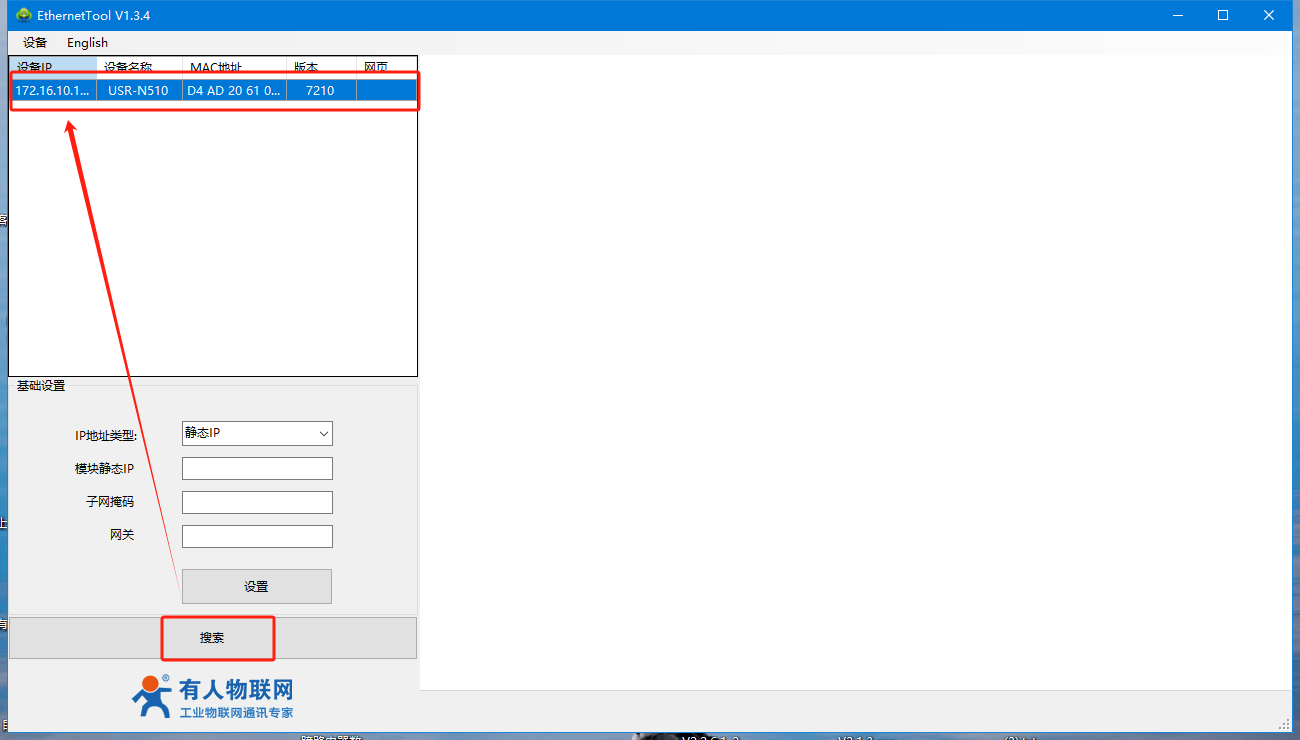Click the 网关 input field
Screen dimensions: 1300x740
(x=257, y=537)
